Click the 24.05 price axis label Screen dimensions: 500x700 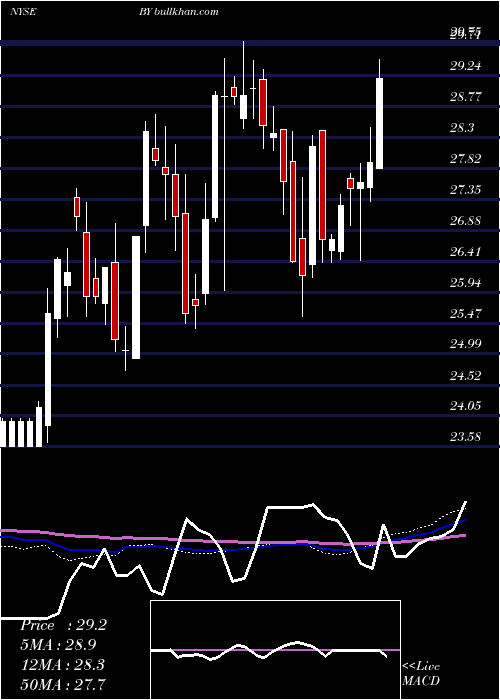pyautogui.click(x=466, y=406)
